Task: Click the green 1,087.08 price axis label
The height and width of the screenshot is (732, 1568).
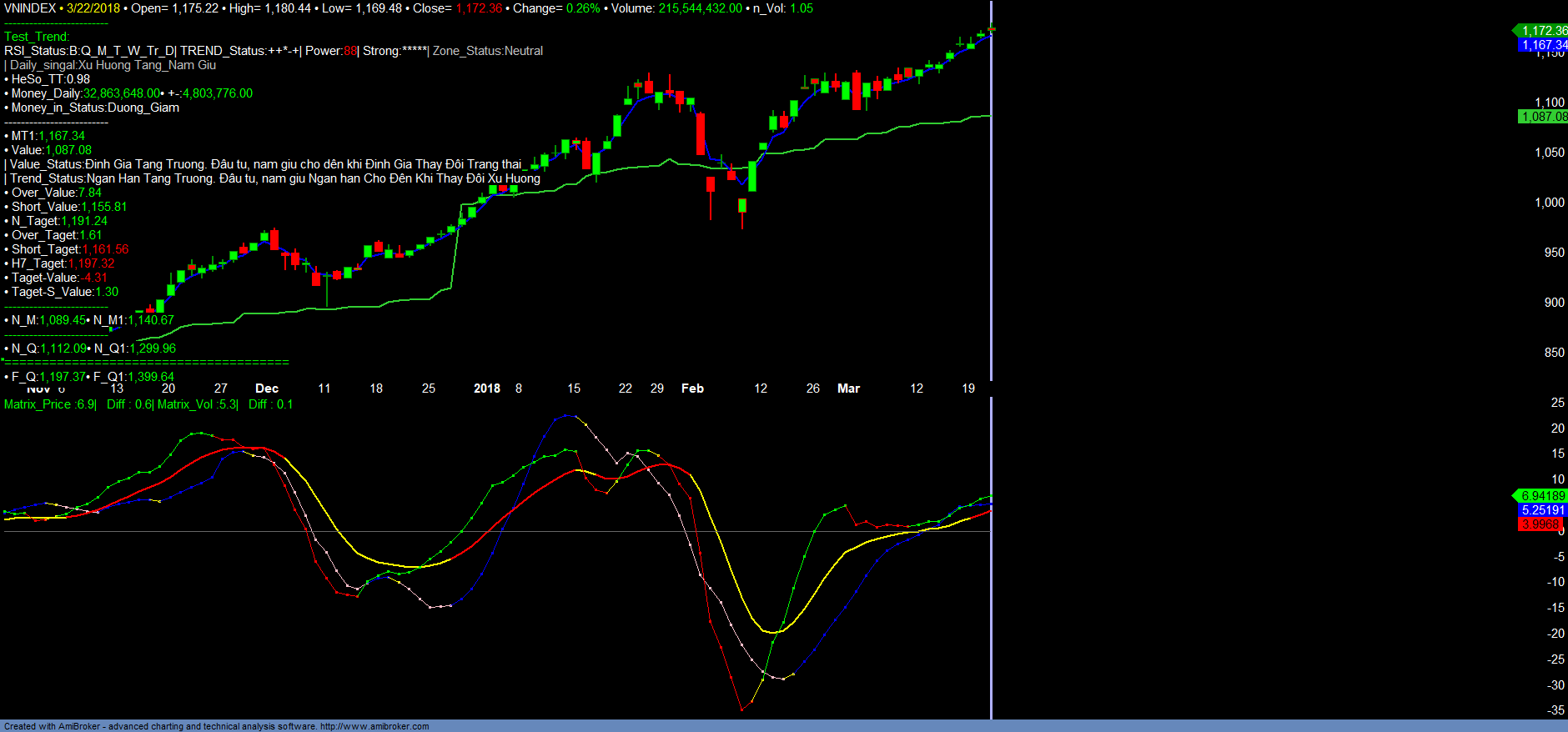Action: pos(1543,117)
